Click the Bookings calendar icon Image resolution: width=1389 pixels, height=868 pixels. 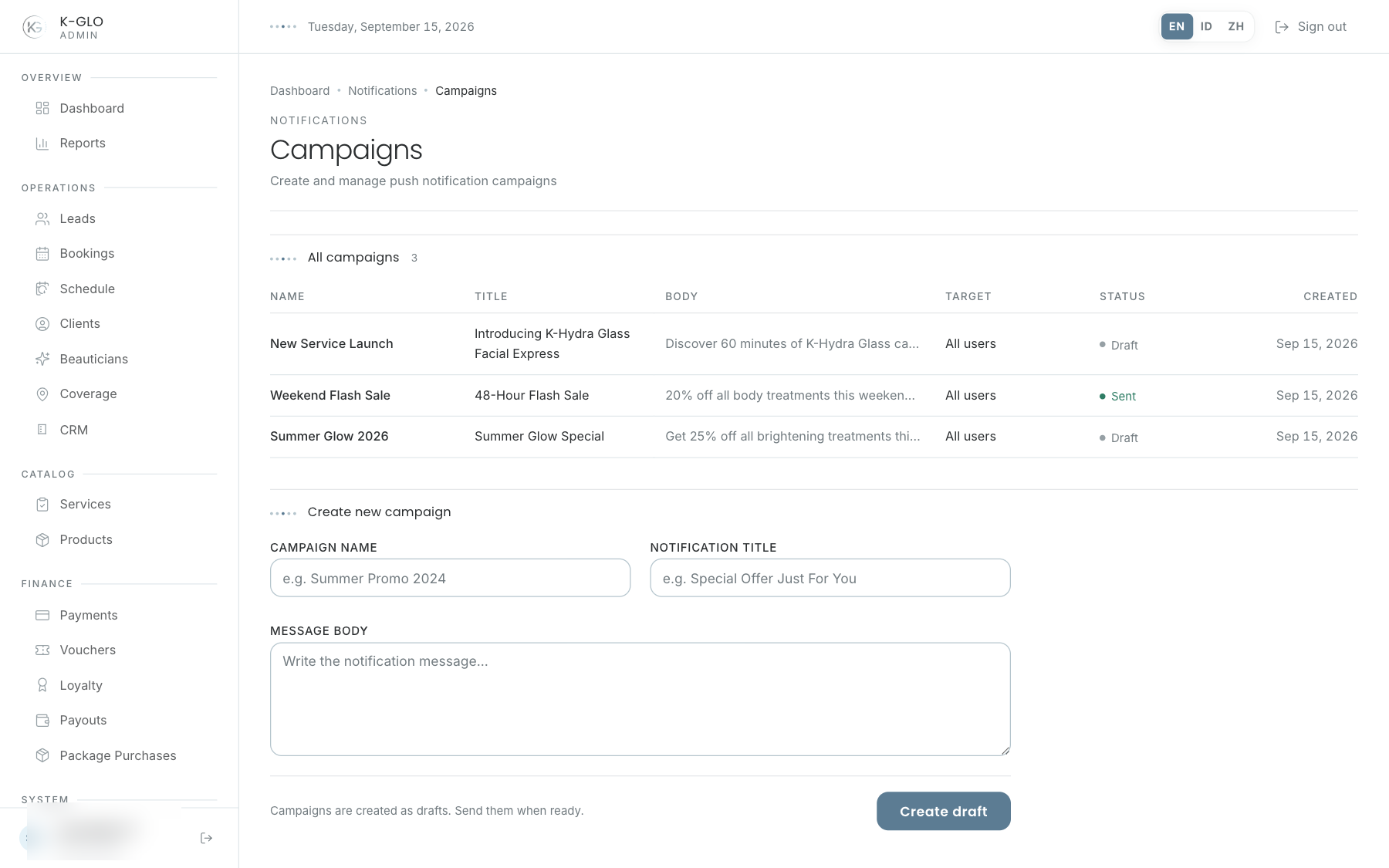42,254
